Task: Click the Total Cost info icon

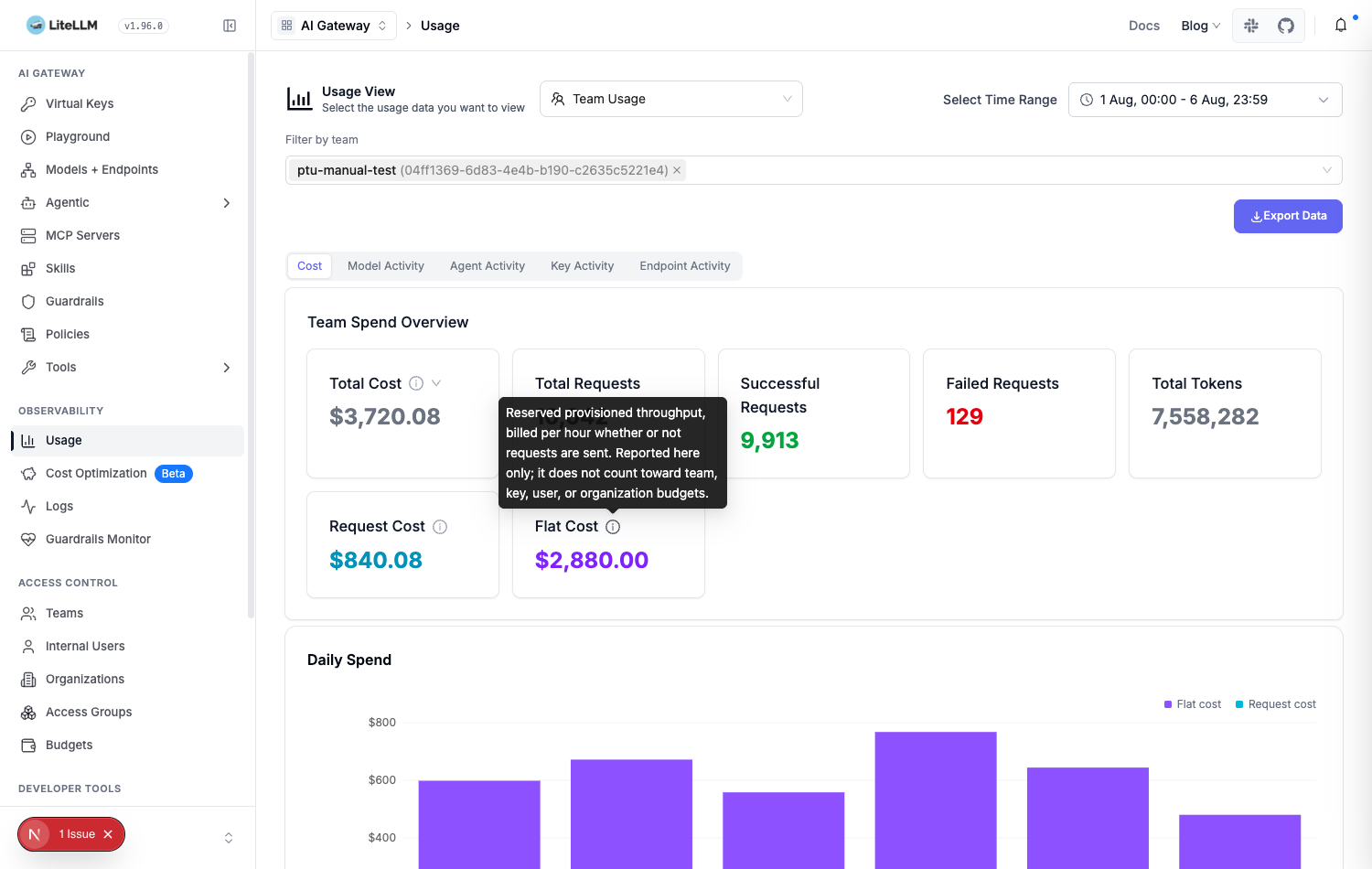Action: 416,383
